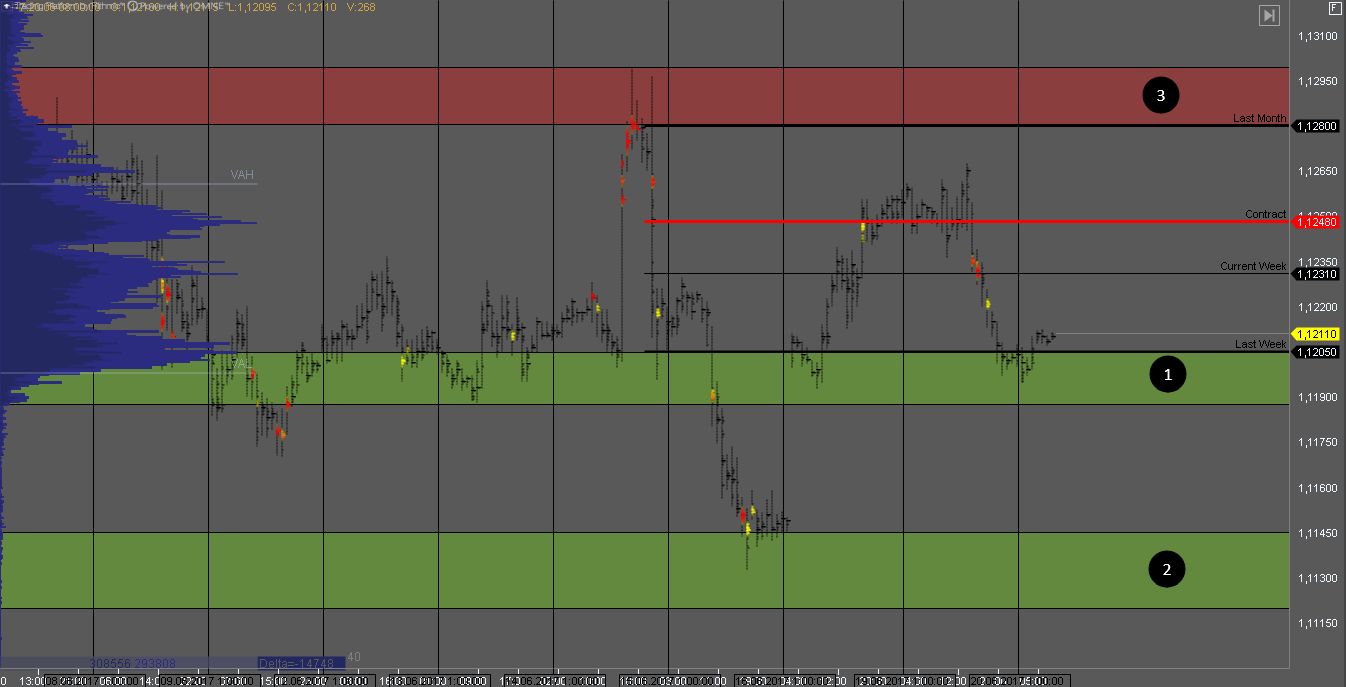Click the small arrow at top-left corner
This screenshot has height=687, width=1346.
[5, 7]
